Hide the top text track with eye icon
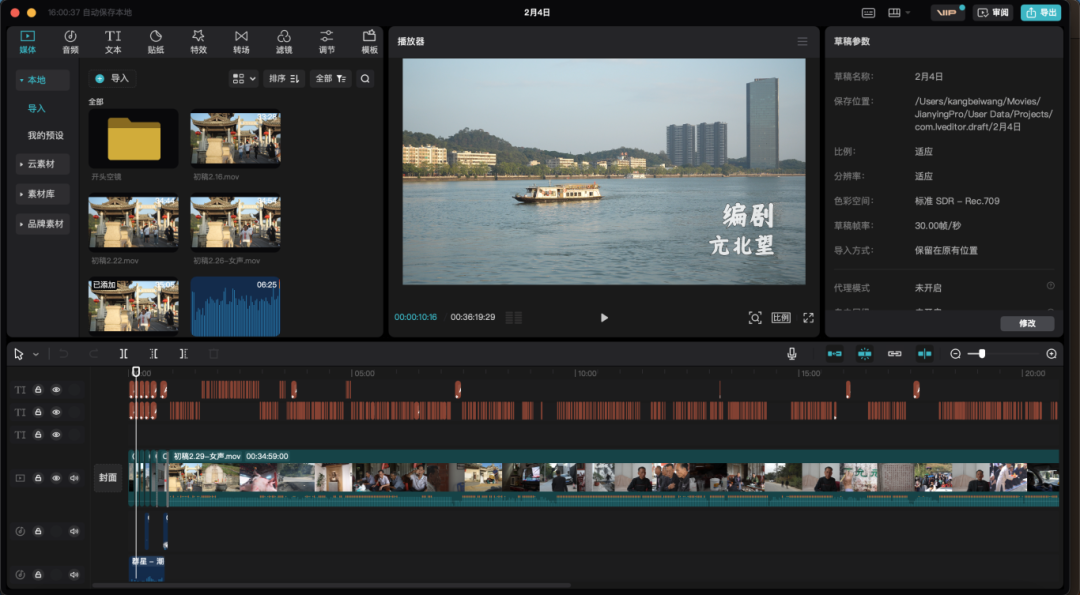1080x595 pixels. point(56,390)
